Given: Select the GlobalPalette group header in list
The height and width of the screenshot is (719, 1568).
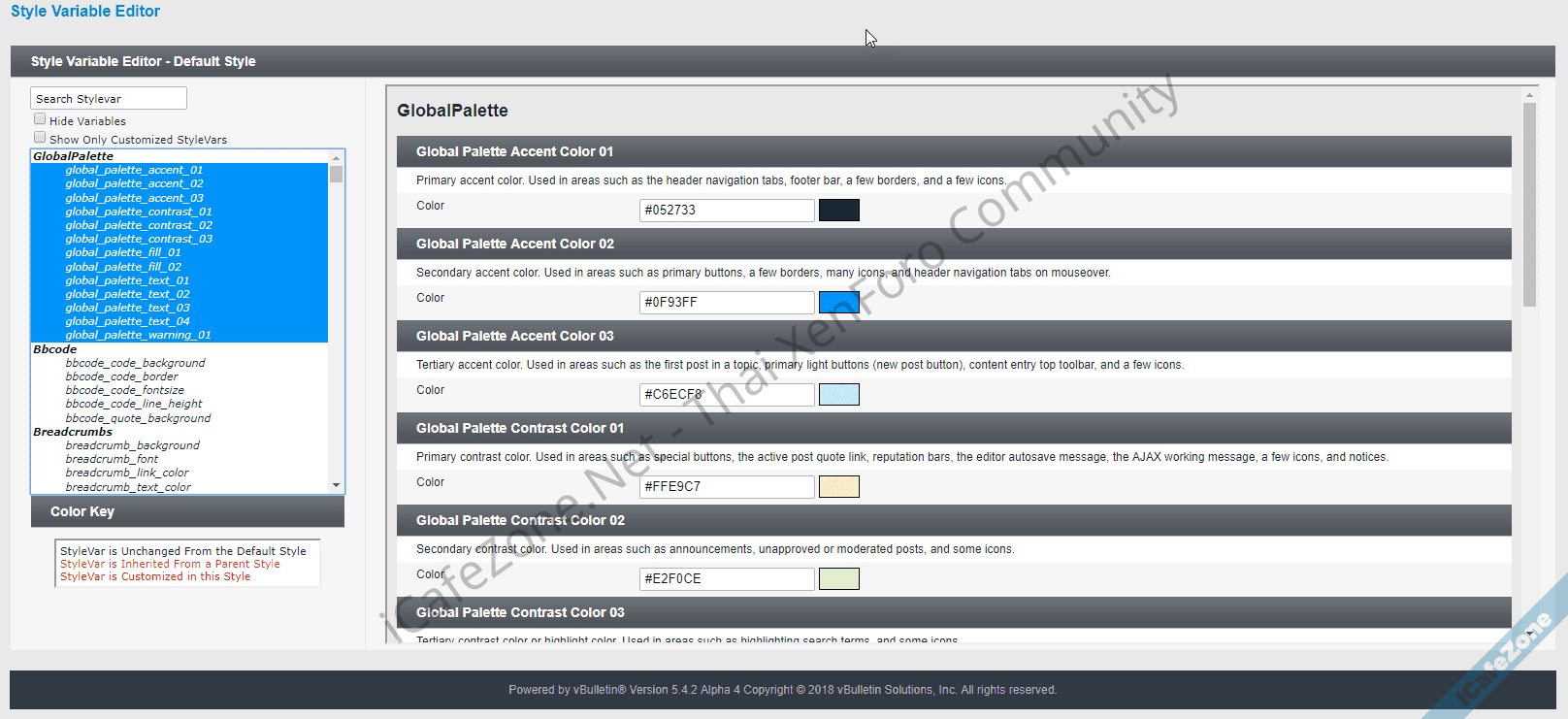Looking at the screenshot, I should click(74, 156).
